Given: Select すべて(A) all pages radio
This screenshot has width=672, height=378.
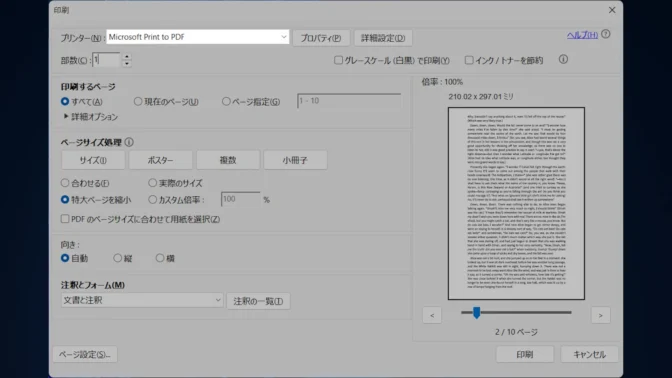Looking at the screenshot, I should (65, 102).
